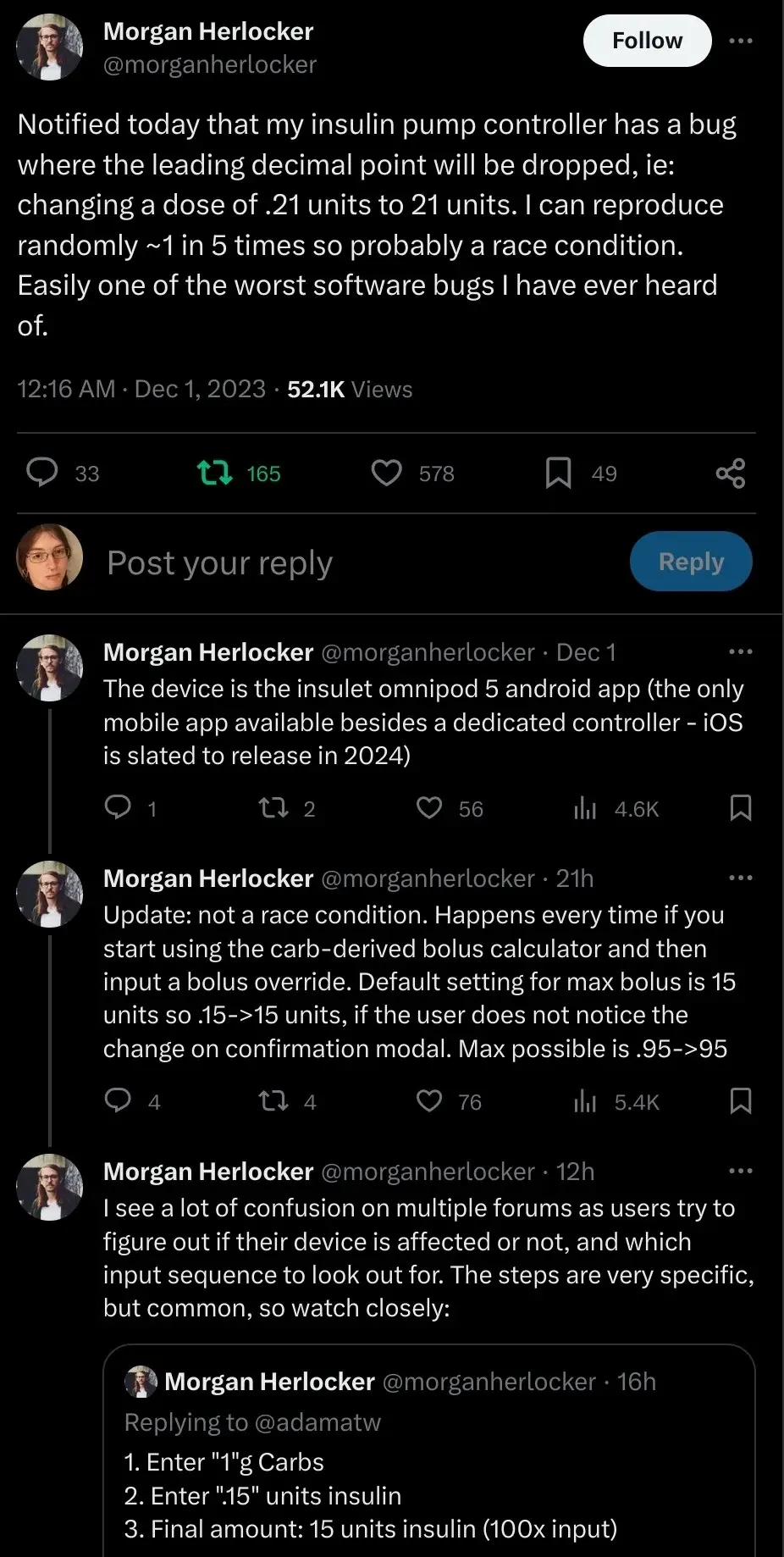Bookmark the main tweet with 49 bookmarks
Viewport: 784px width, 1557px height.
pyautogui.click(x=558, y=473)
